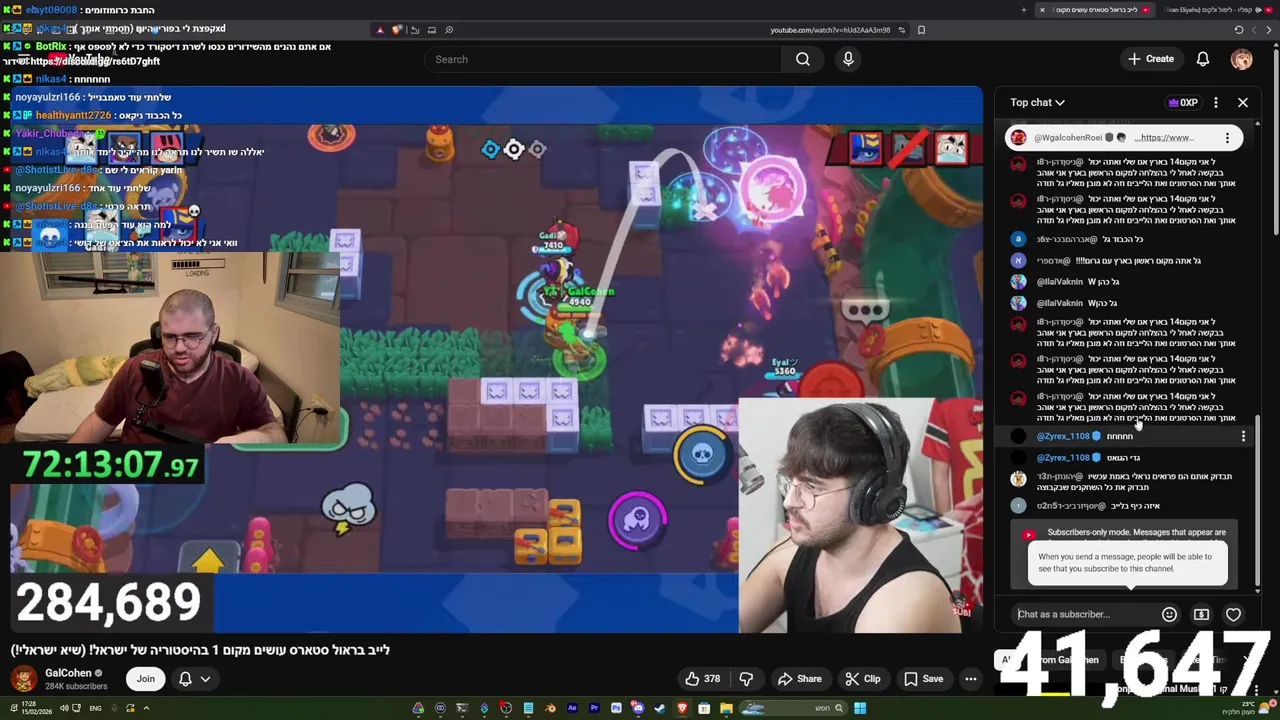The width and height of the screenshot is (1280, 720).
Task: Click the live stream video player
Action: pos(497,360)
